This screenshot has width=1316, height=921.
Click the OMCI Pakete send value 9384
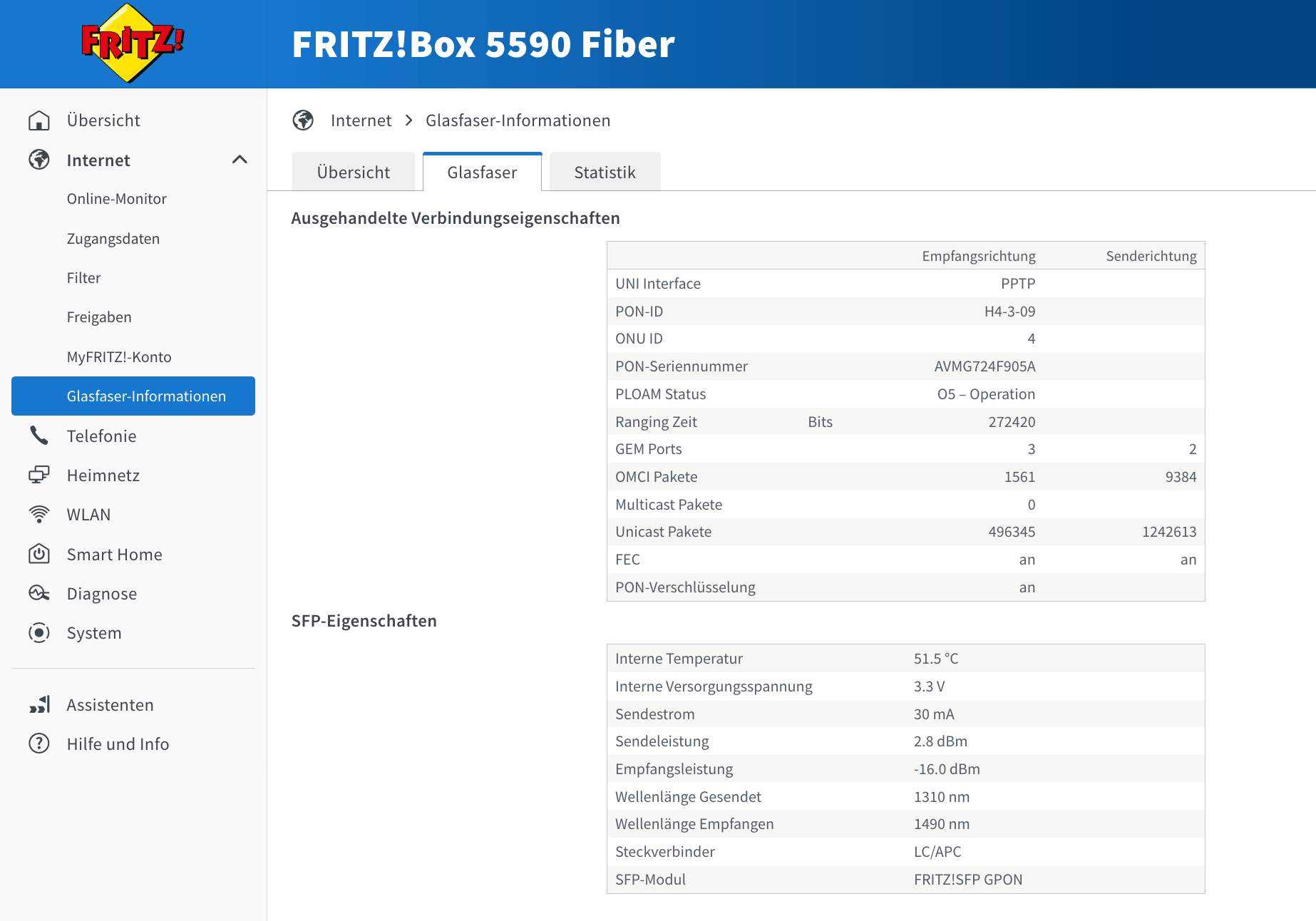click(1181, 477)
